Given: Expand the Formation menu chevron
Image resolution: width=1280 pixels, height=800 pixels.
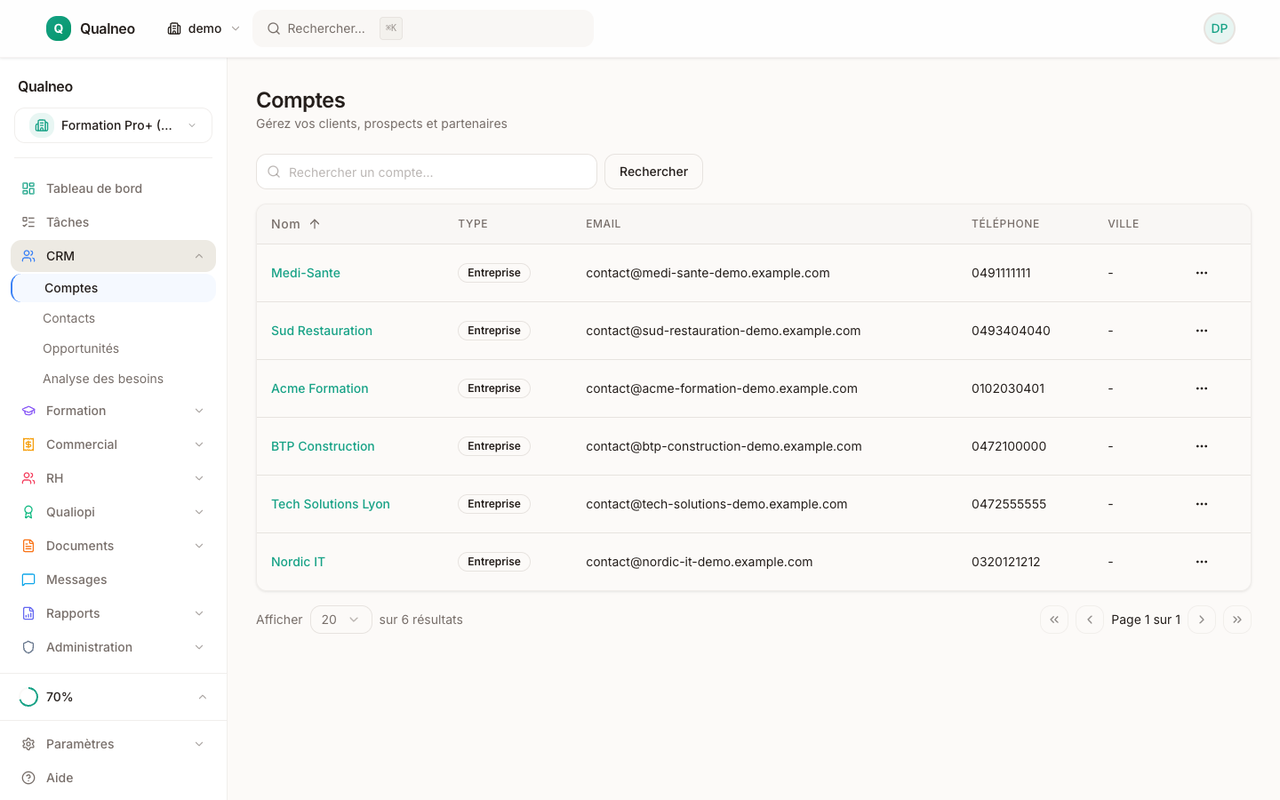Looking at the screenshot, I should pyautogui.click(x=199, y=411).
